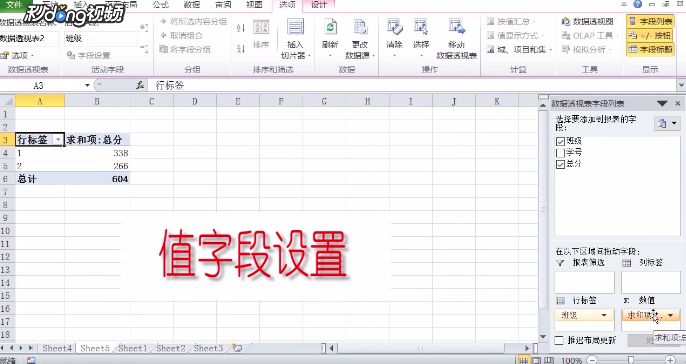Click the Sort (排序) dialog icon
The height and width of the screenshot is (364, 686).
[x=261, y=28]
